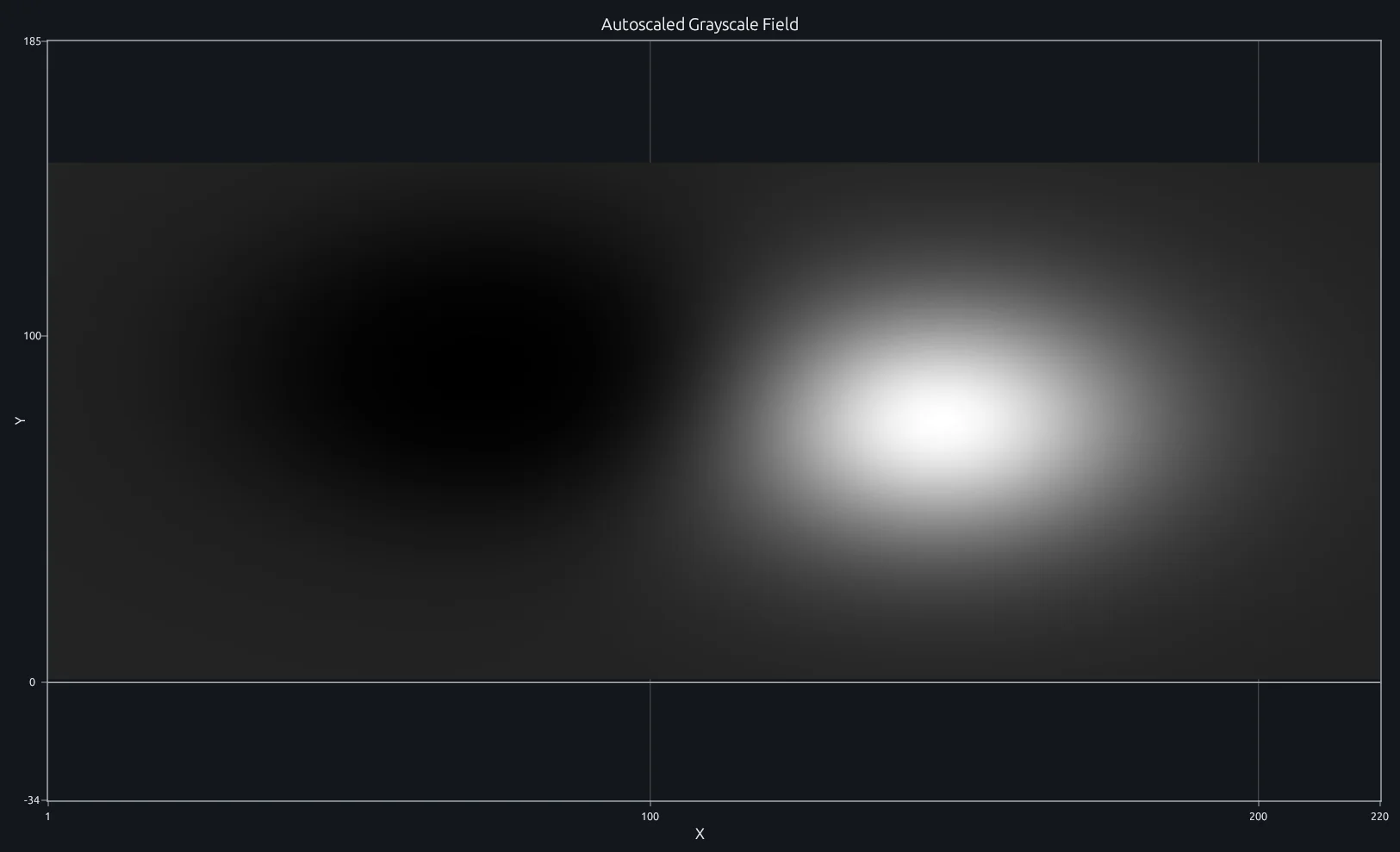Viewport: 1400px width, 852px height.
Task: Click the X axis label
Action: pyautogui.click(x=700, y=834)
